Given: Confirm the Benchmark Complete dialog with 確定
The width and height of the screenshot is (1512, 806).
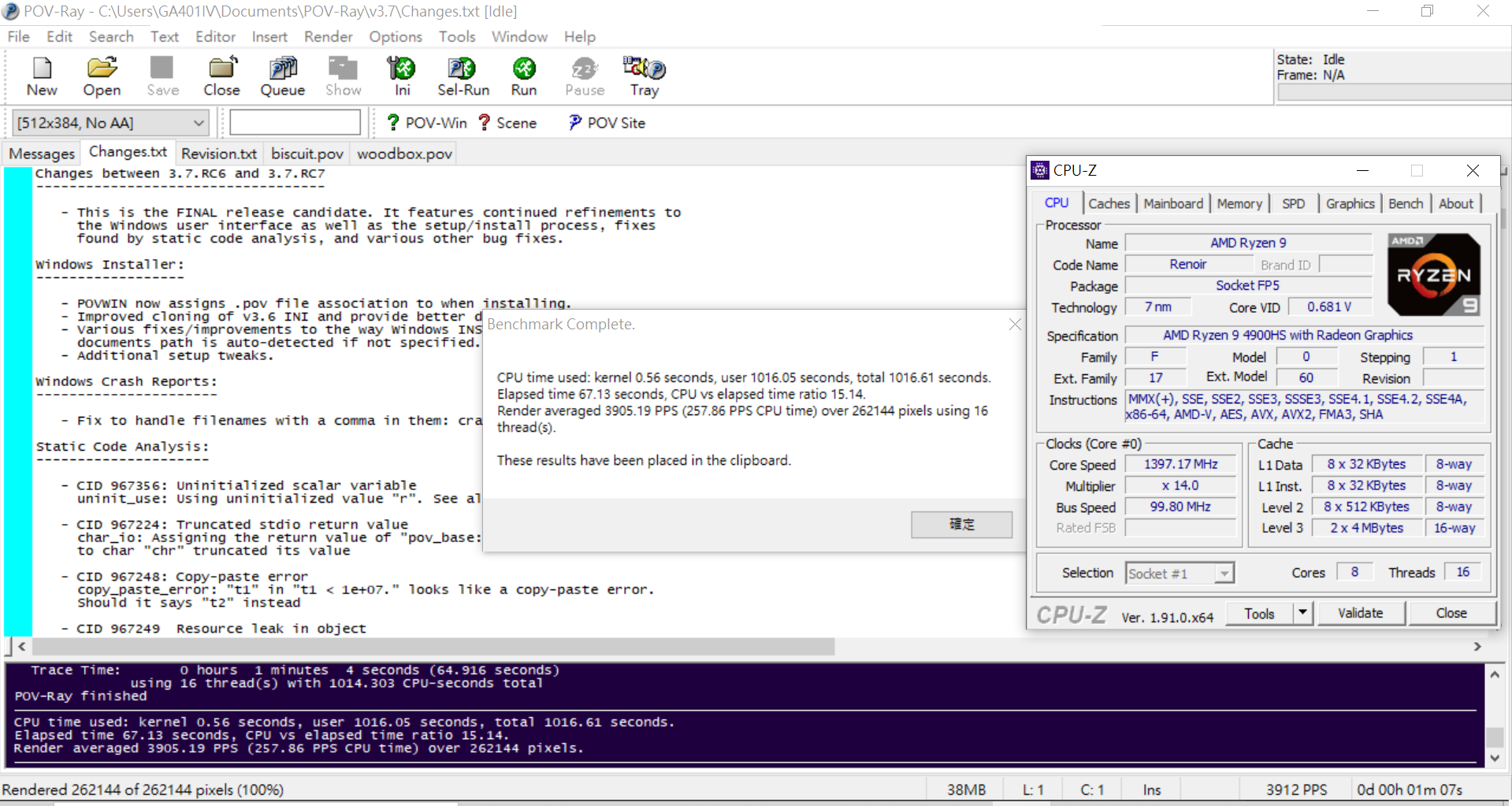Looking at the screenshot, I should pyautogui.click(x=961, y=525).
